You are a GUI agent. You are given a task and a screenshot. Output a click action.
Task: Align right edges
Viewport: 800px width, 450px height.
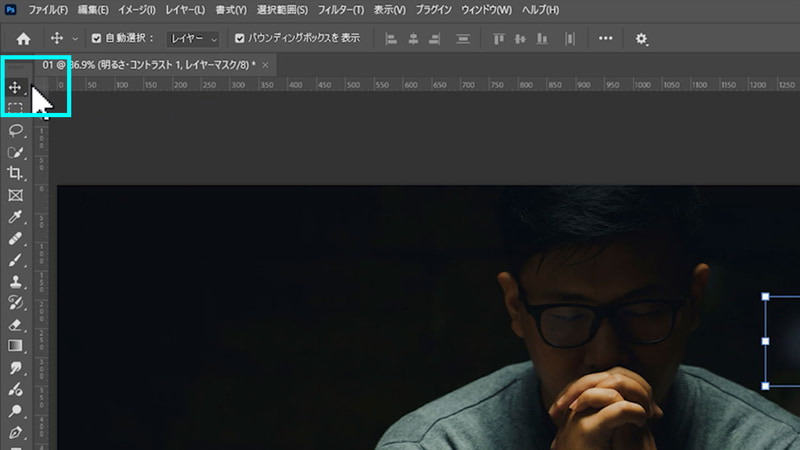[434, 39]
